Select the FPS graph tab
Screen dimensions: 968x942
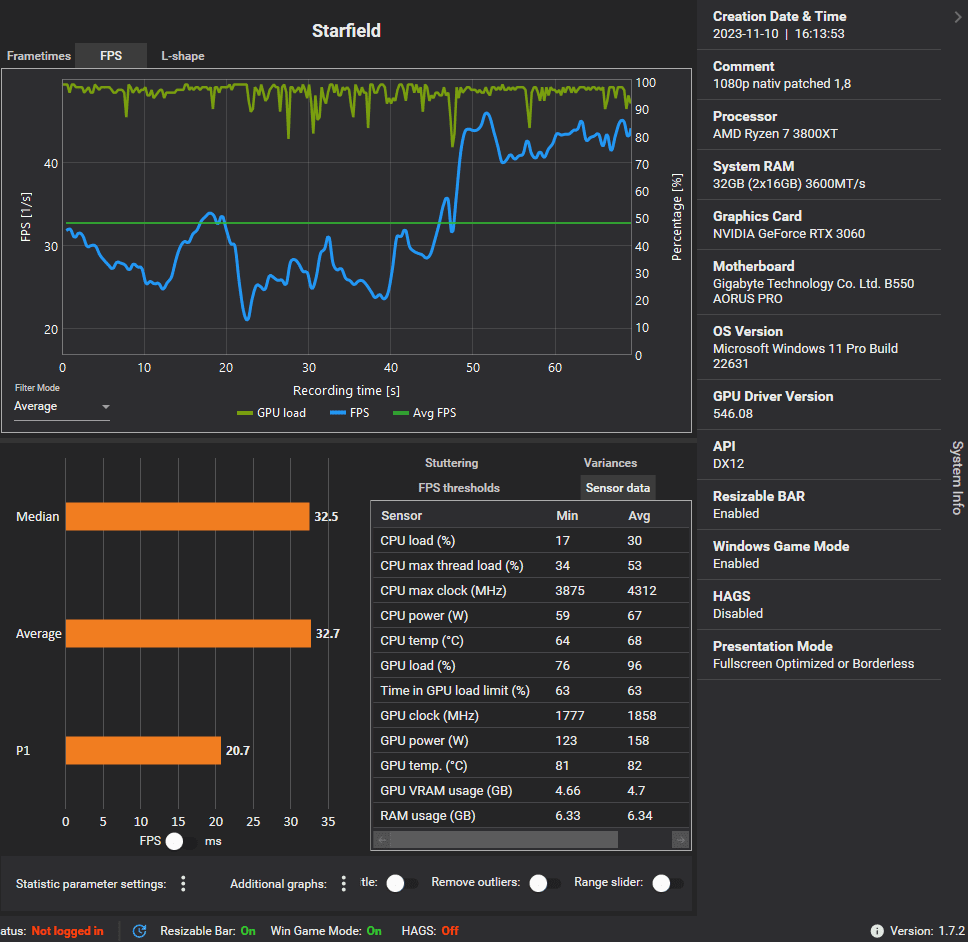click(111, 56)
